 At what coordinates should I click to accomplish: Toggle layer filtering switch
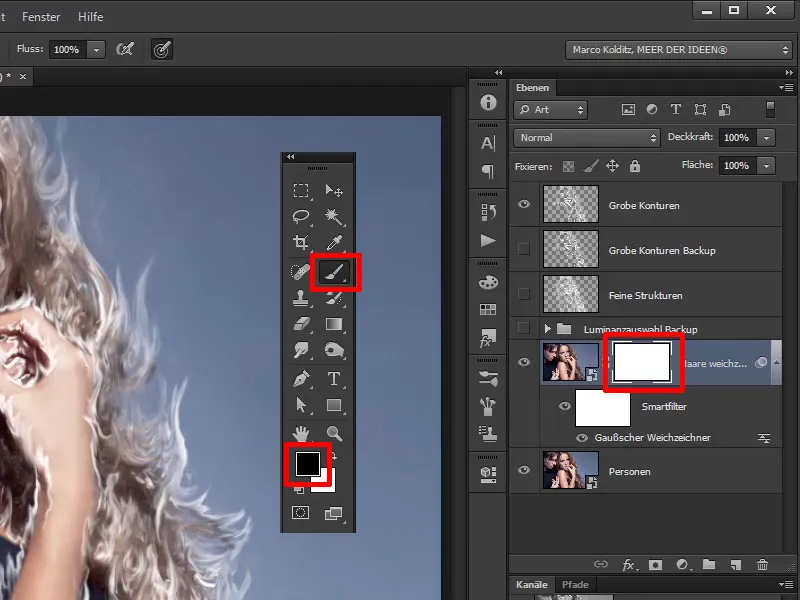click(770, 110)
